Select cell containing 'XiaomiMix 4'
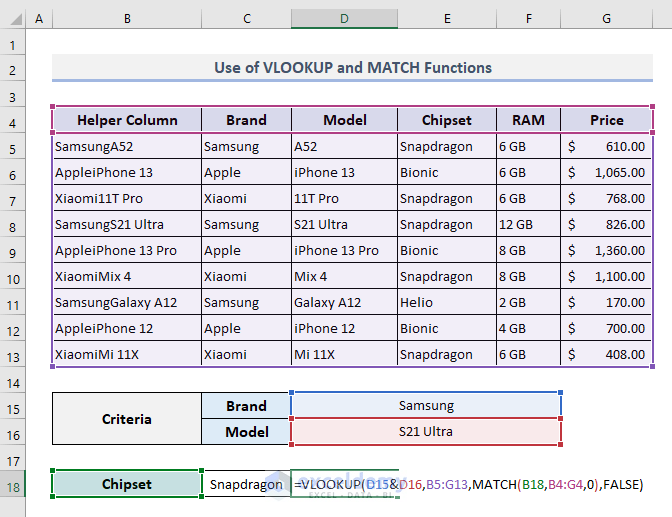The height and width of the screenshot is (517, 672). coord(127,277)
